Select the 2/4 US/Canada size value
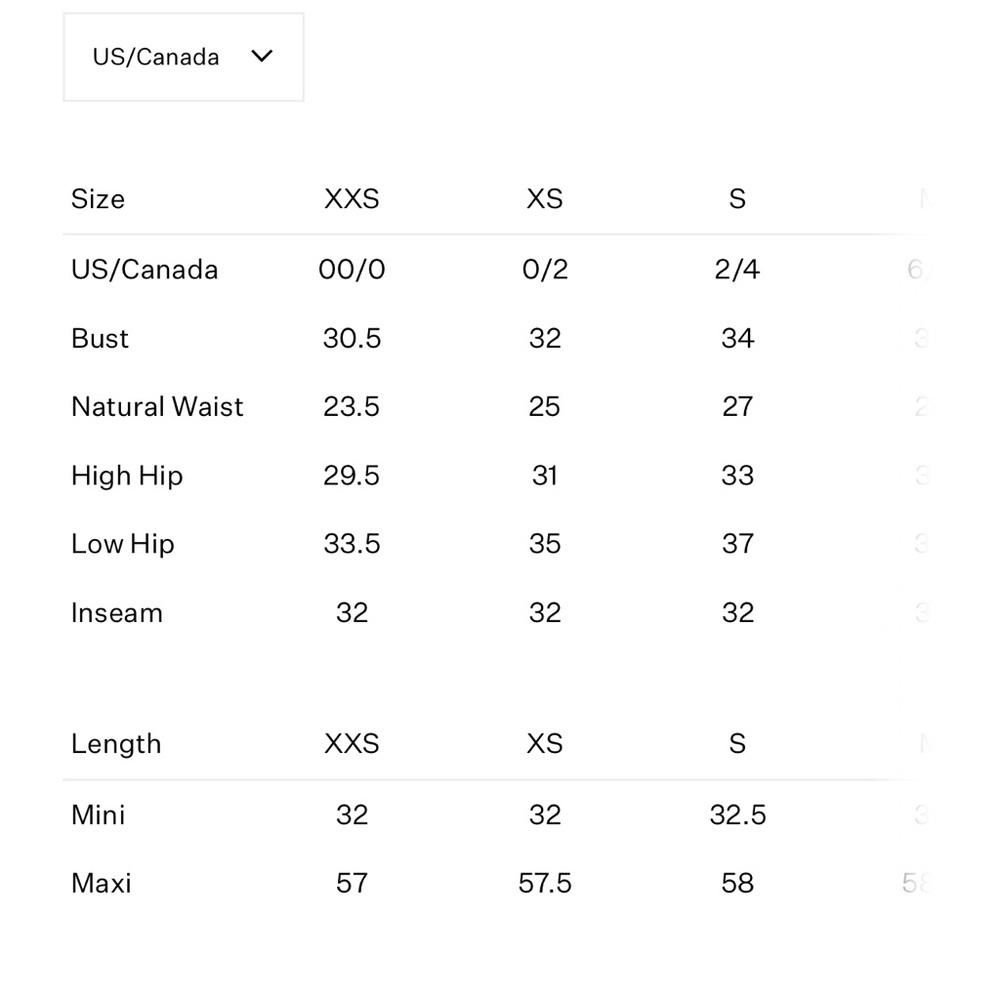The height and width of the screenshot is (1000, 1000). coord(737,270)
